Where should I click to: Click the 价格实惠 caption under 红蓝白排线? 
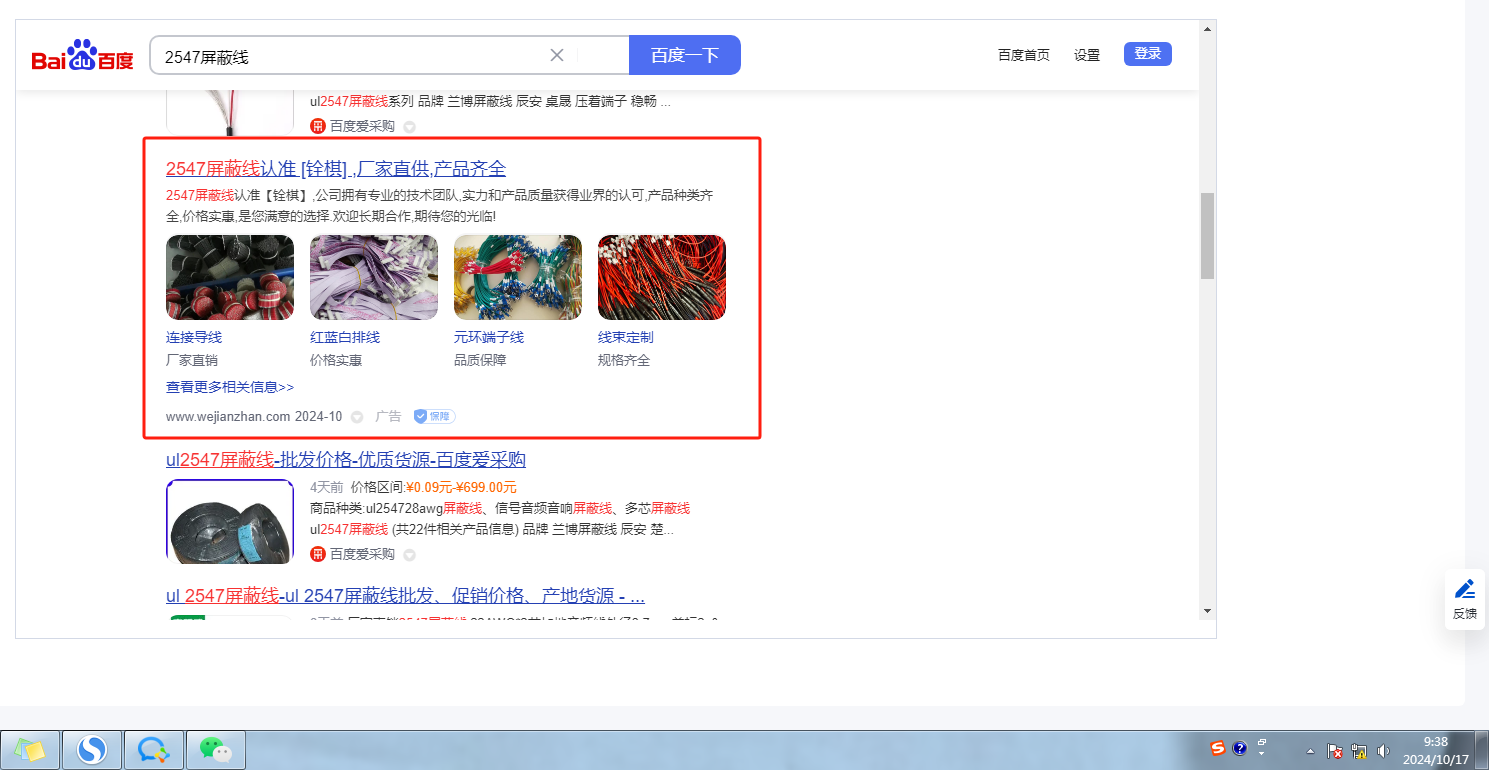pos(336,360)
